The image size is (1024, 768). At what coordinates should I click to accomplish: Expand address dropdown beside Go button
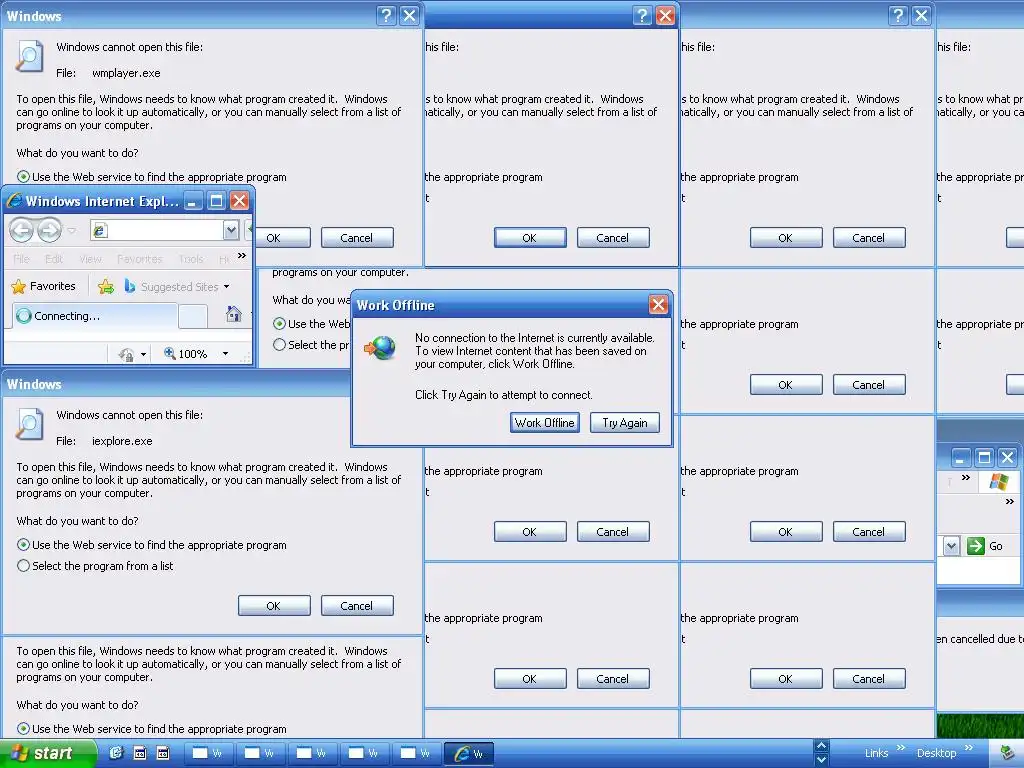(x=952, y=546)
